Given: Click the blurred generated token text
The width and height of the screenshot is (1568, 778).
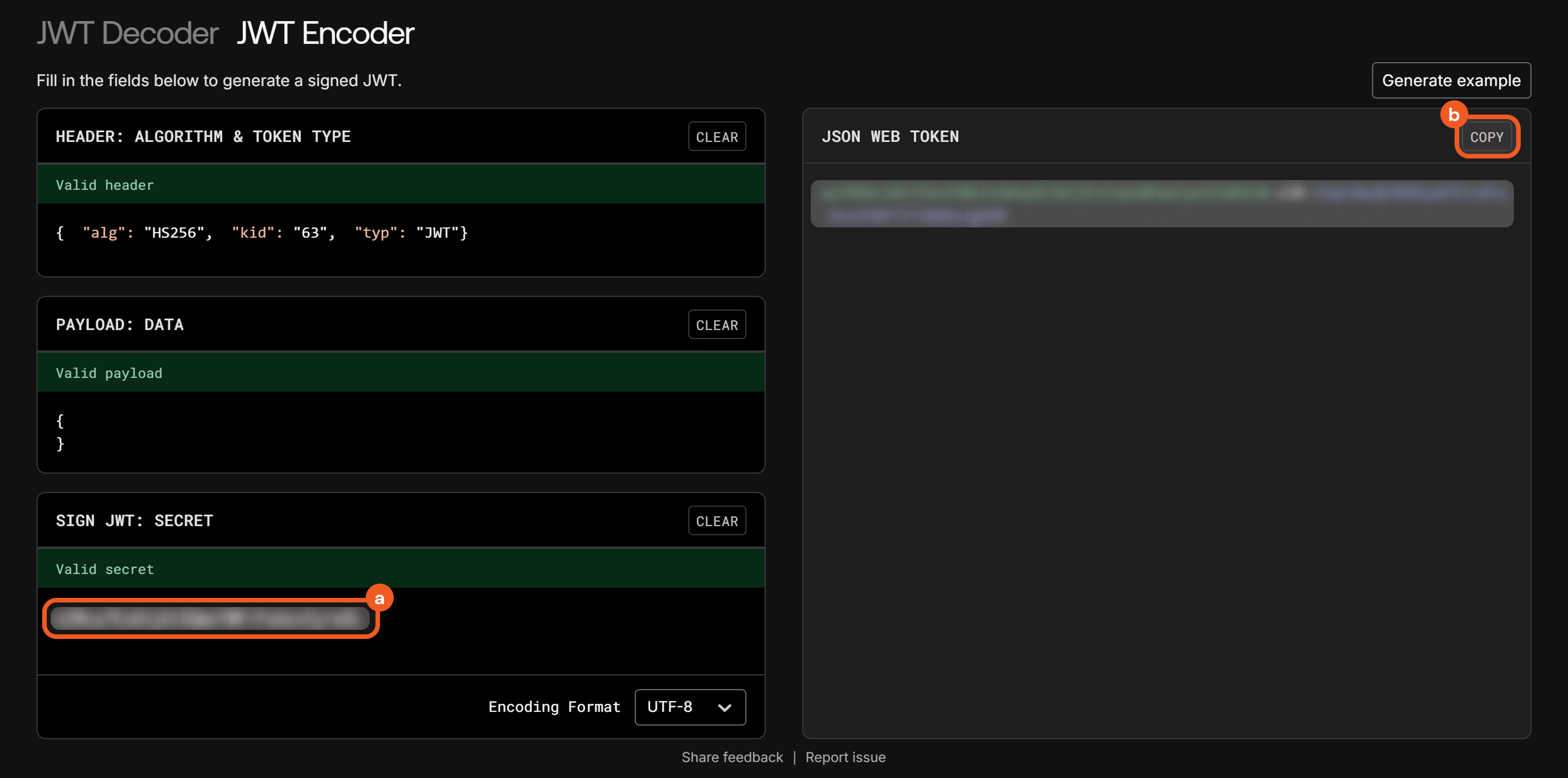Looking at the screenshot, I should point(1161,204).
